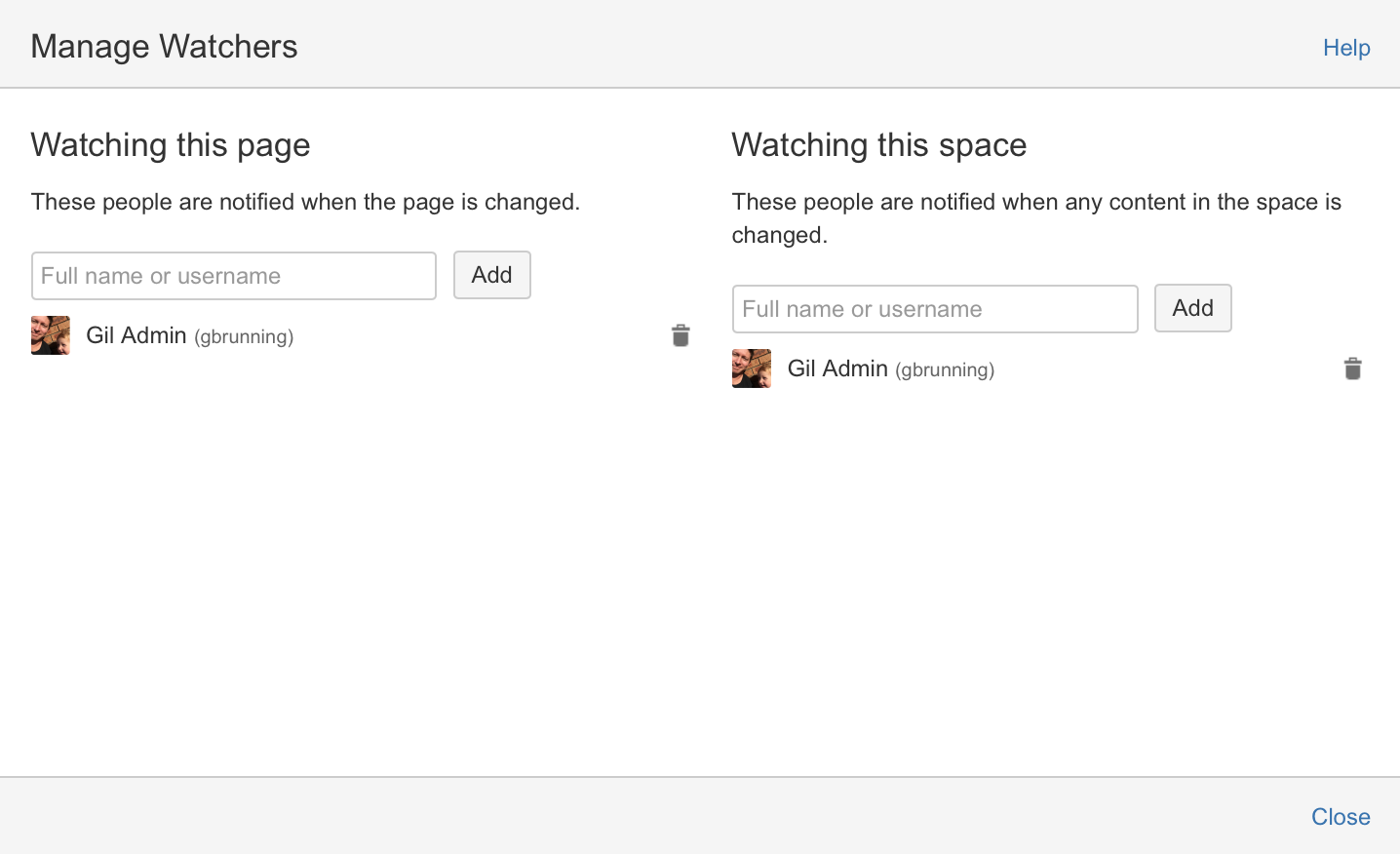This screenshot has width=1400, height=854.
Task: Select Gil Admin name in page watchers list
Action: (136, 335)
